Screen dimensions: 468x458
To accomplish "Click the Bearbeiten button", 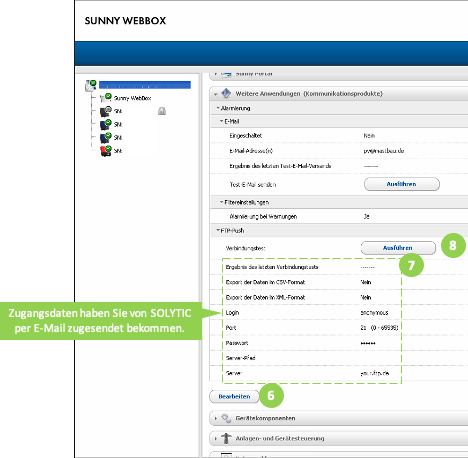I will click(234, 396).
